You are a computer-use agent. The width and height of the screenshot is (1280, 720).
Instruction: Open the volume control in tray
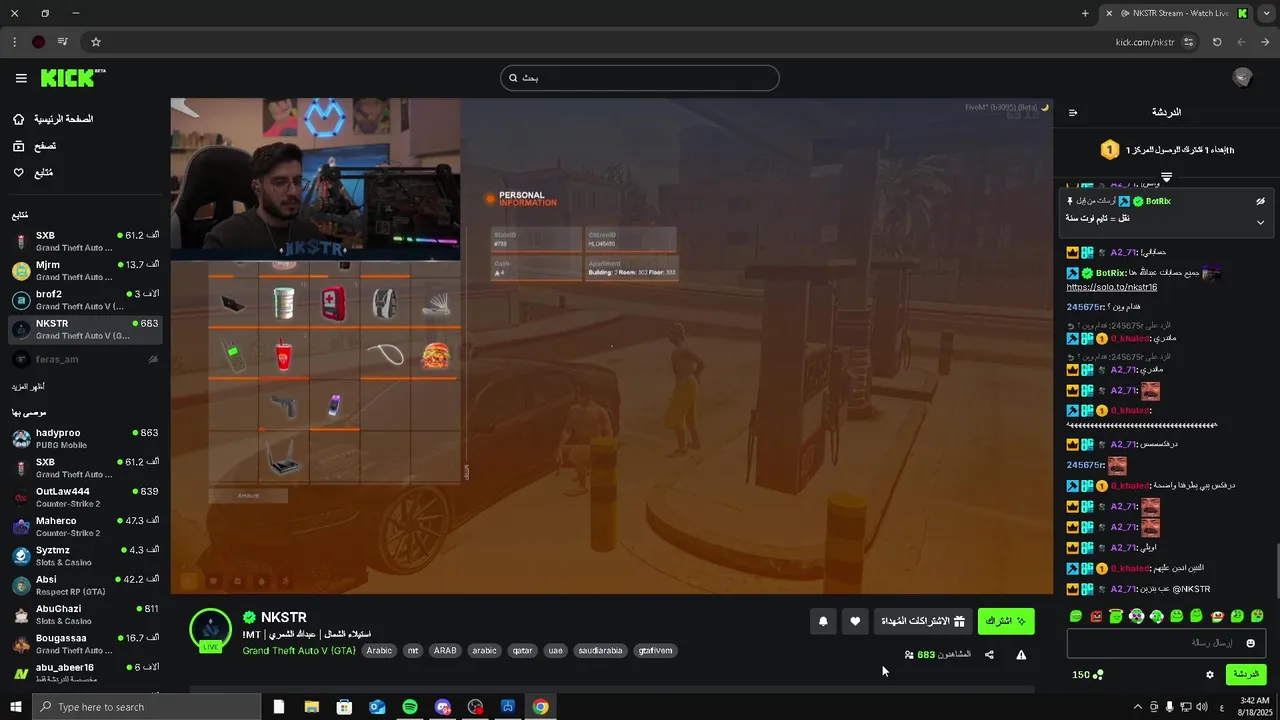(x=1202, y=707)
